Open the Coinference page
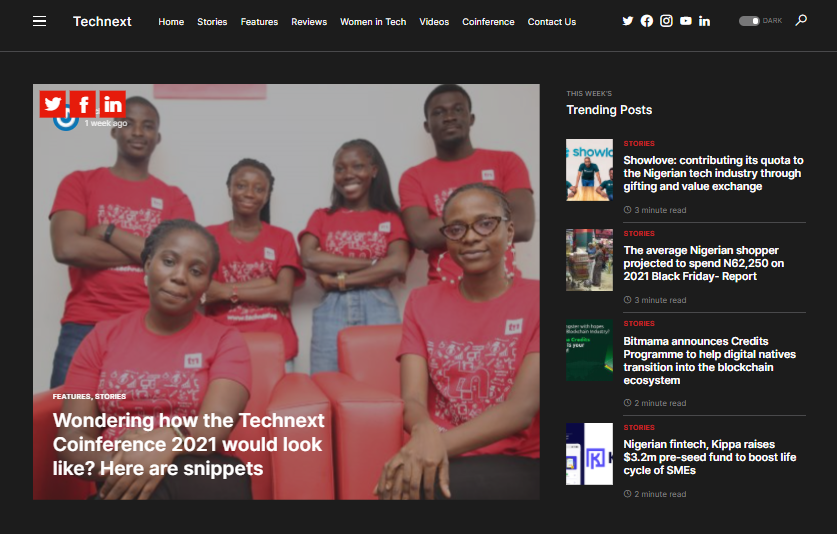The height and width of the screenshot is (534, 837). [x=488, y=22]
